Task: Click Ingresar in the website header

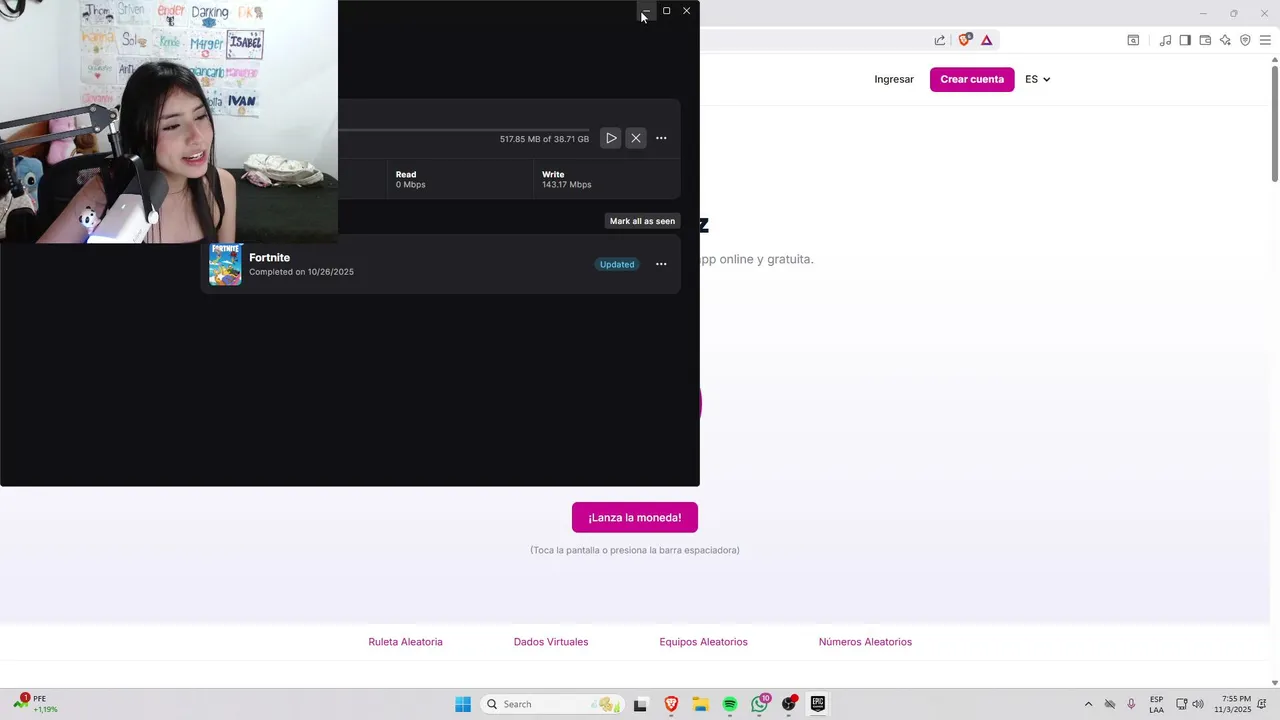Action: [x=894, y=79]
